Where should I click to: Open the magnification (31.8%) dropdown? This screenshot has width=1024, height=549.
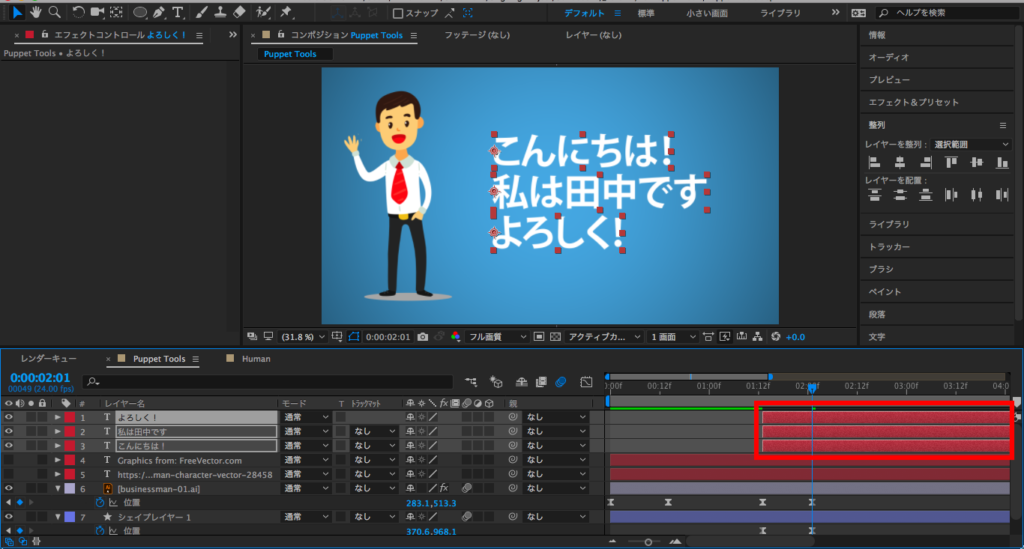tap(302, 337)
